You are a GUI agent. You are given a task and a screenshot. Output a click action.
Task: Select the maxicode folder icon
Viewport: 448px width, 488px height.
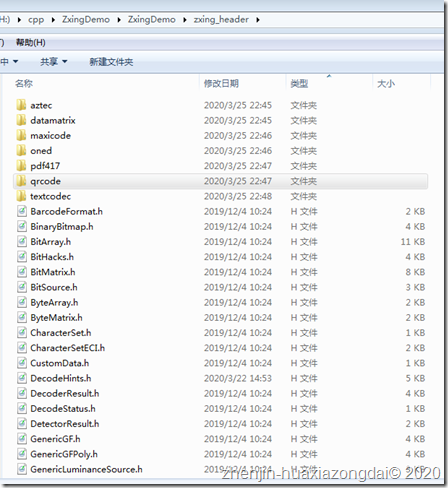coord(21,136)
